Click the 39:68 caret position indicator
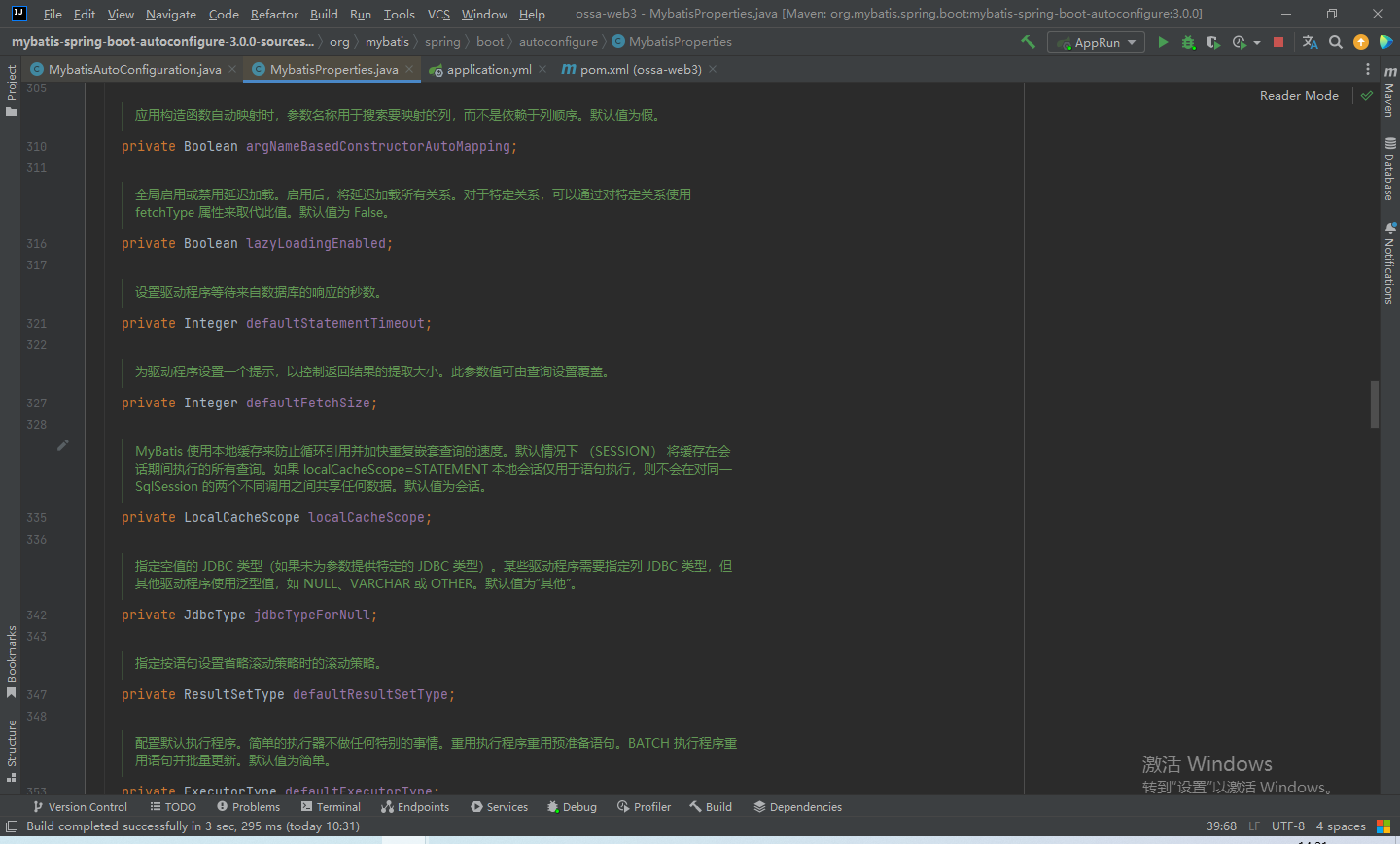 tap(1221, 826)
